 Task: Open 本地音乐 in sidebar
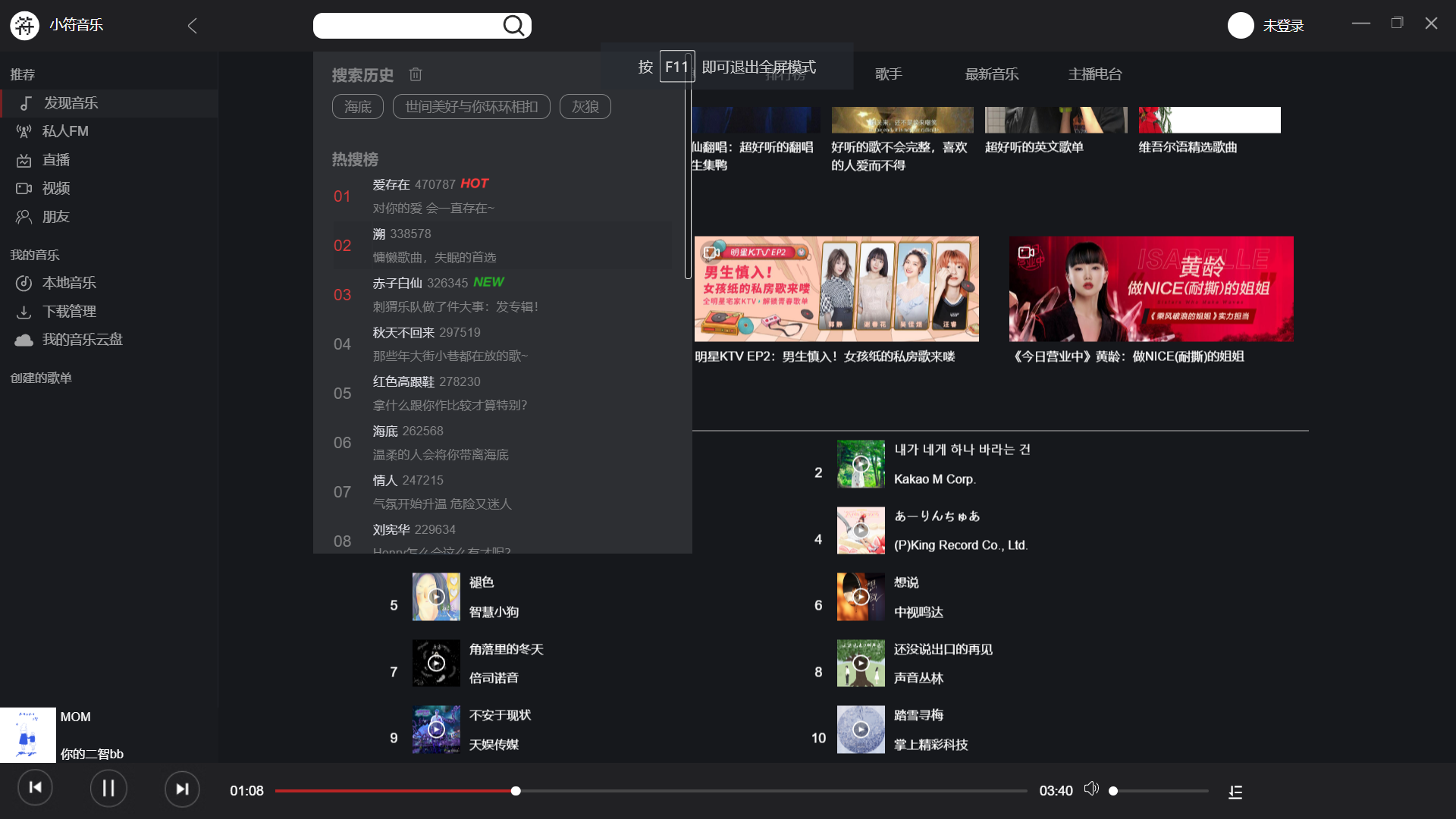[109, 283]
